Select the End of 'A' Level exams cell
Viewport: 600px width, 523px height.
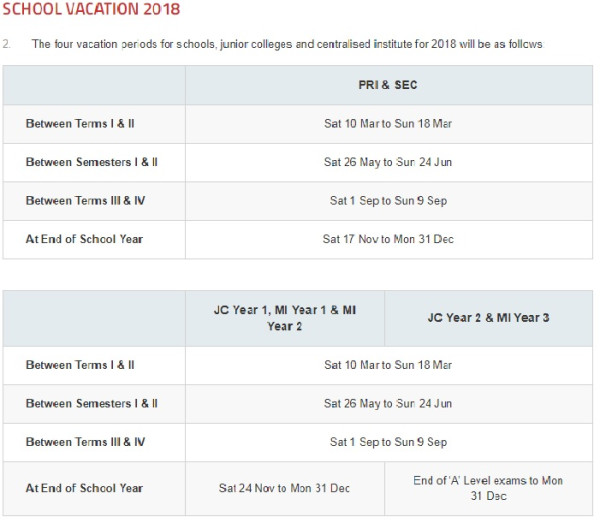[x=488, y=488]
